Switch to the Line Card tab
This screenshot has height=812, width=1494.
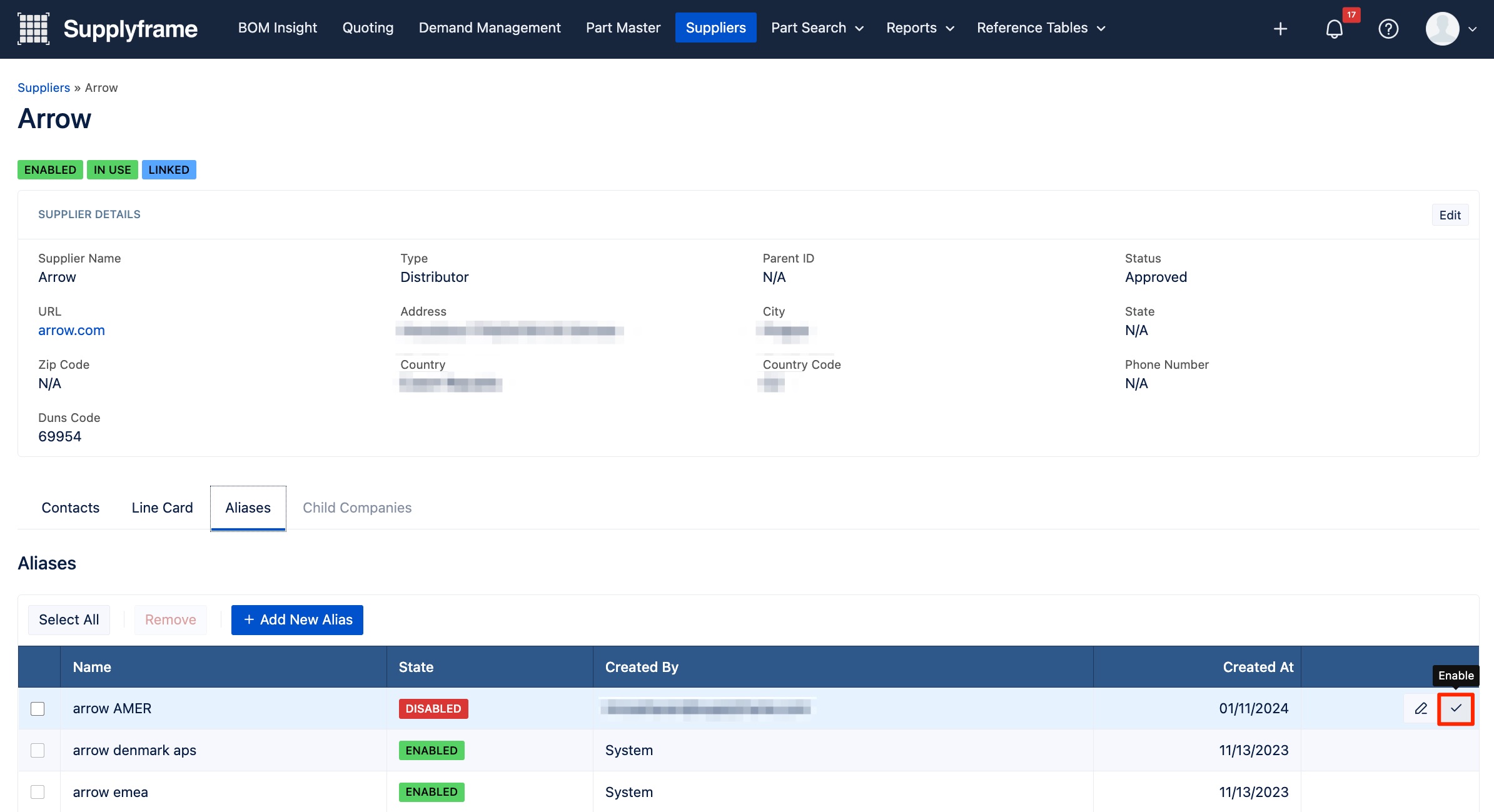tap(163, 508)
